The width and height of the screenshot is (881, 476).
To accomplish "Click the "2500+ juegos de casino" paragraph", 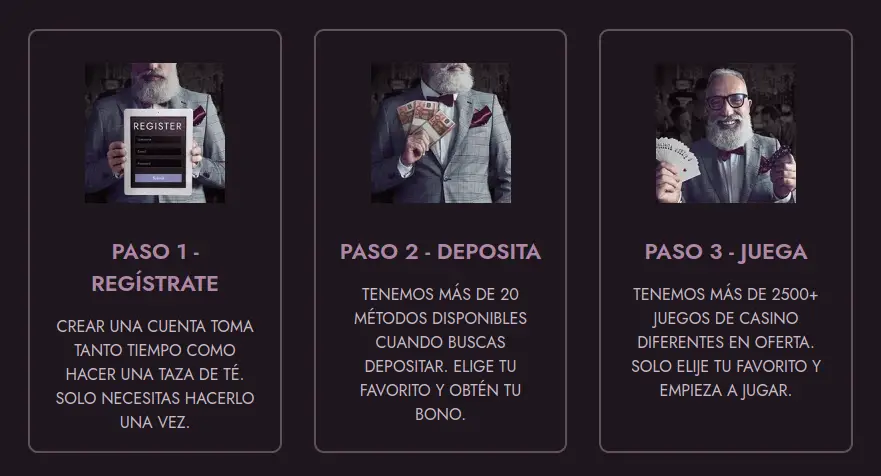I will (726, 342).
